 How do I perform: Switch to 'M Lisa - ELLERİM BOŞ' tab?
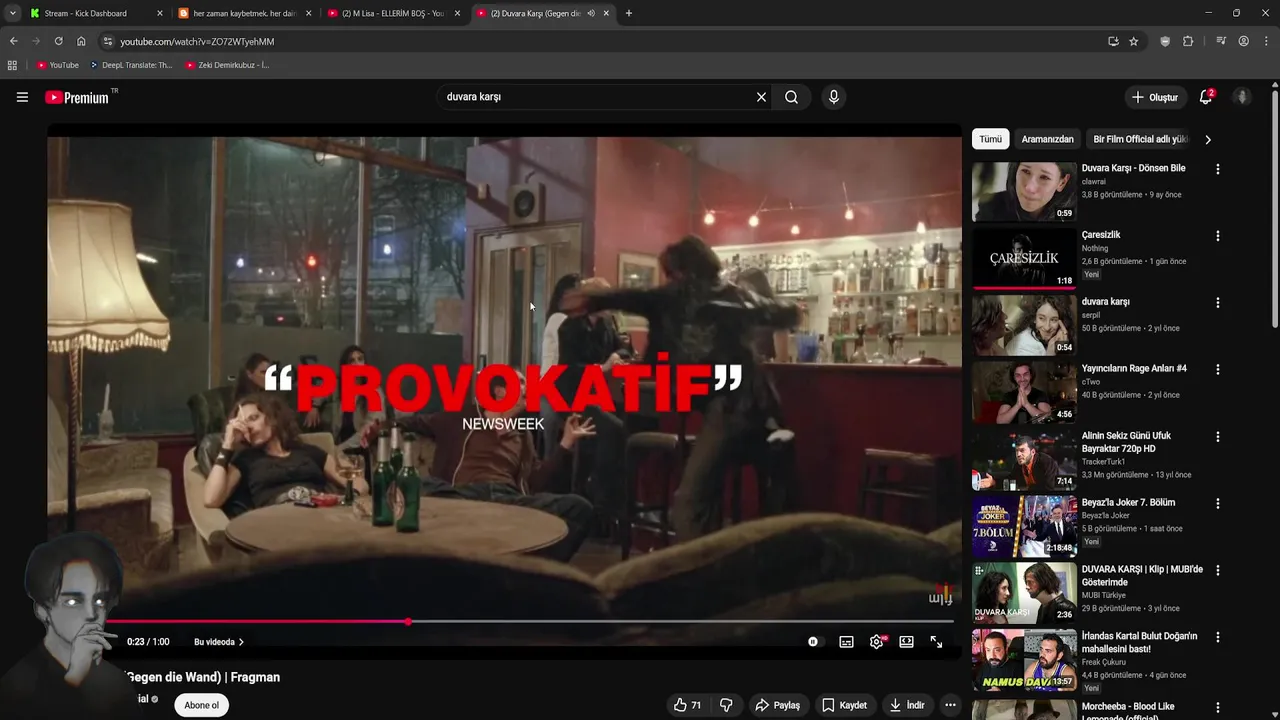[394, 13]
